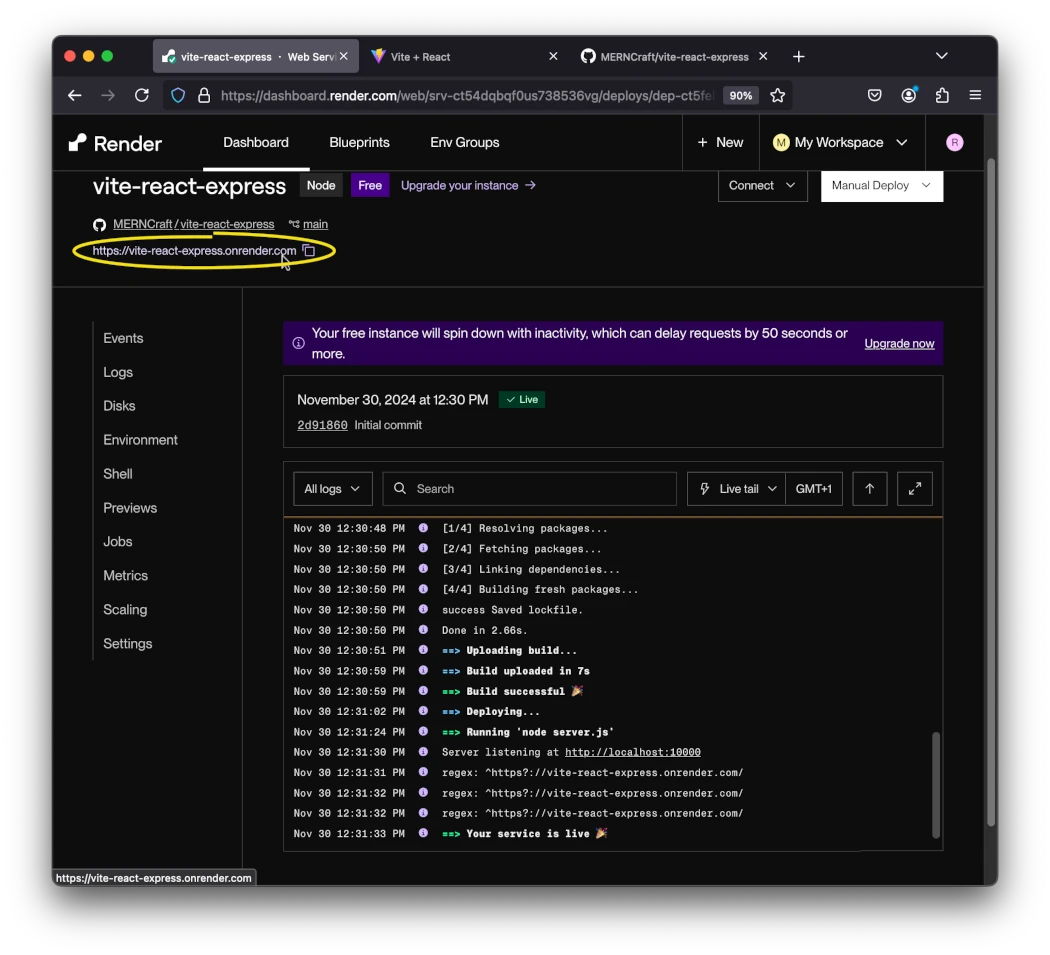The image size is (1050, 955).
Task: Expand logs fullscreen with the diagonal arrows icon
Action: point(914,488)
